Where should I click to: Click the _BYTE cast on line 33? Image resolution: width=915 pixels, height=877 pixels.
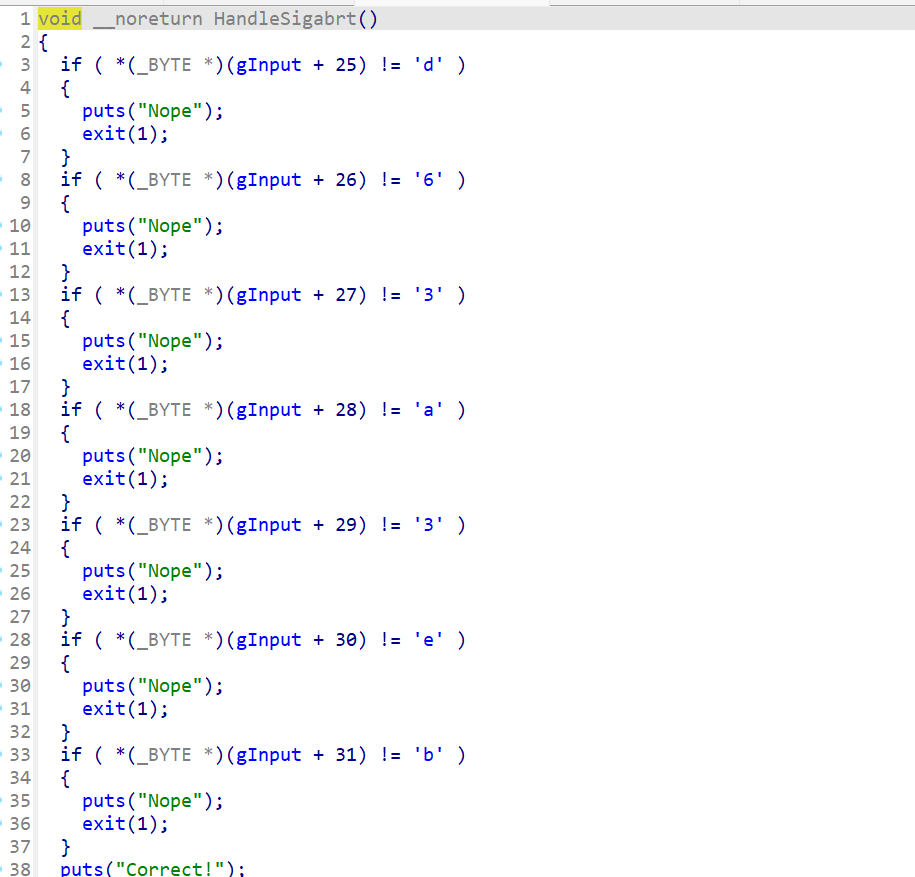click(165, 754)
